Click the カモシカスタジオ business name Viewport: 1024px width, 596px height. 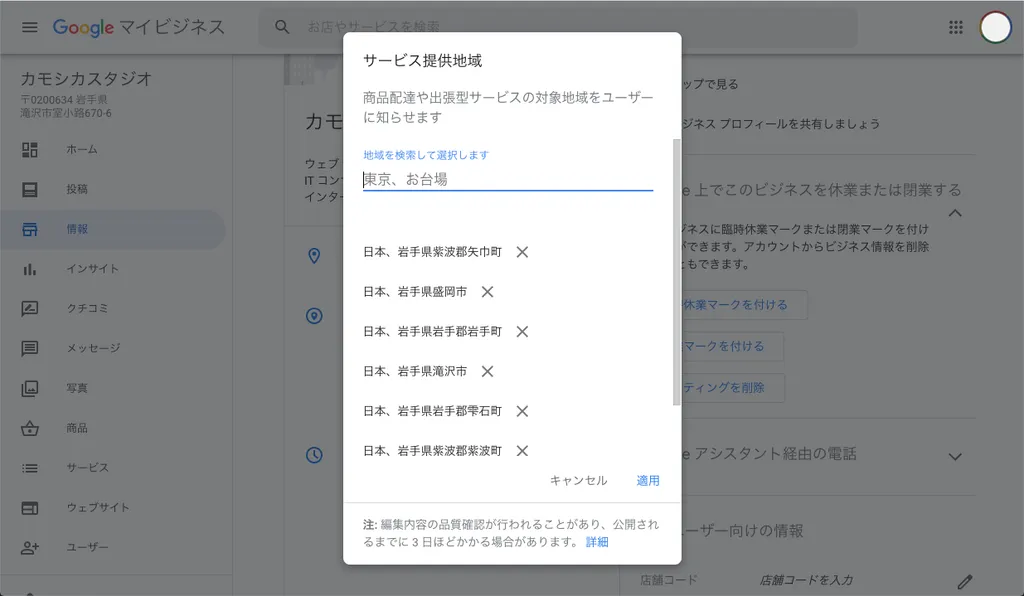(86, 79)
